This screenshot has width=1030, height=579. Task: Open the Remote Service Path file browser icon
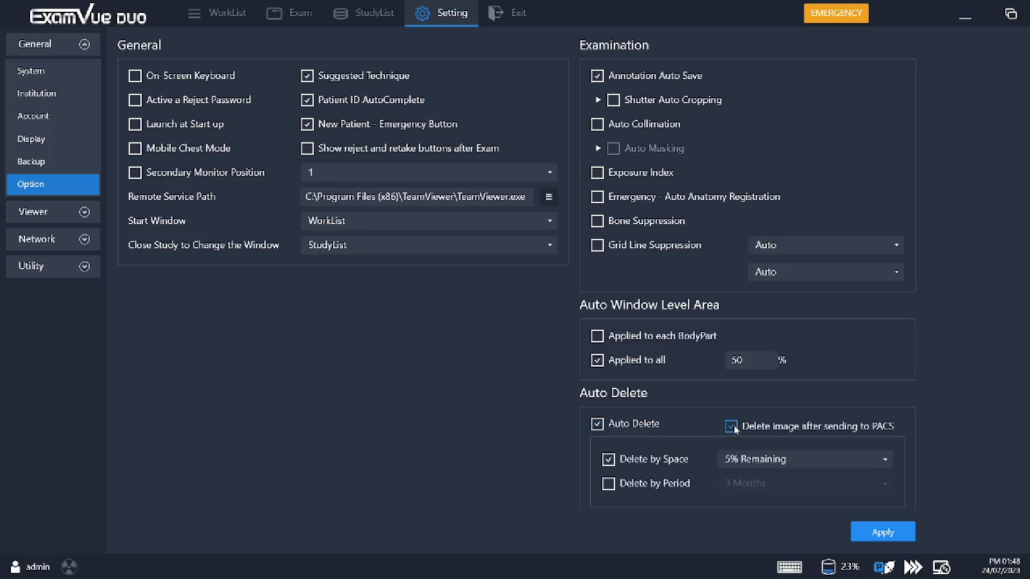[x=548, y=196]
